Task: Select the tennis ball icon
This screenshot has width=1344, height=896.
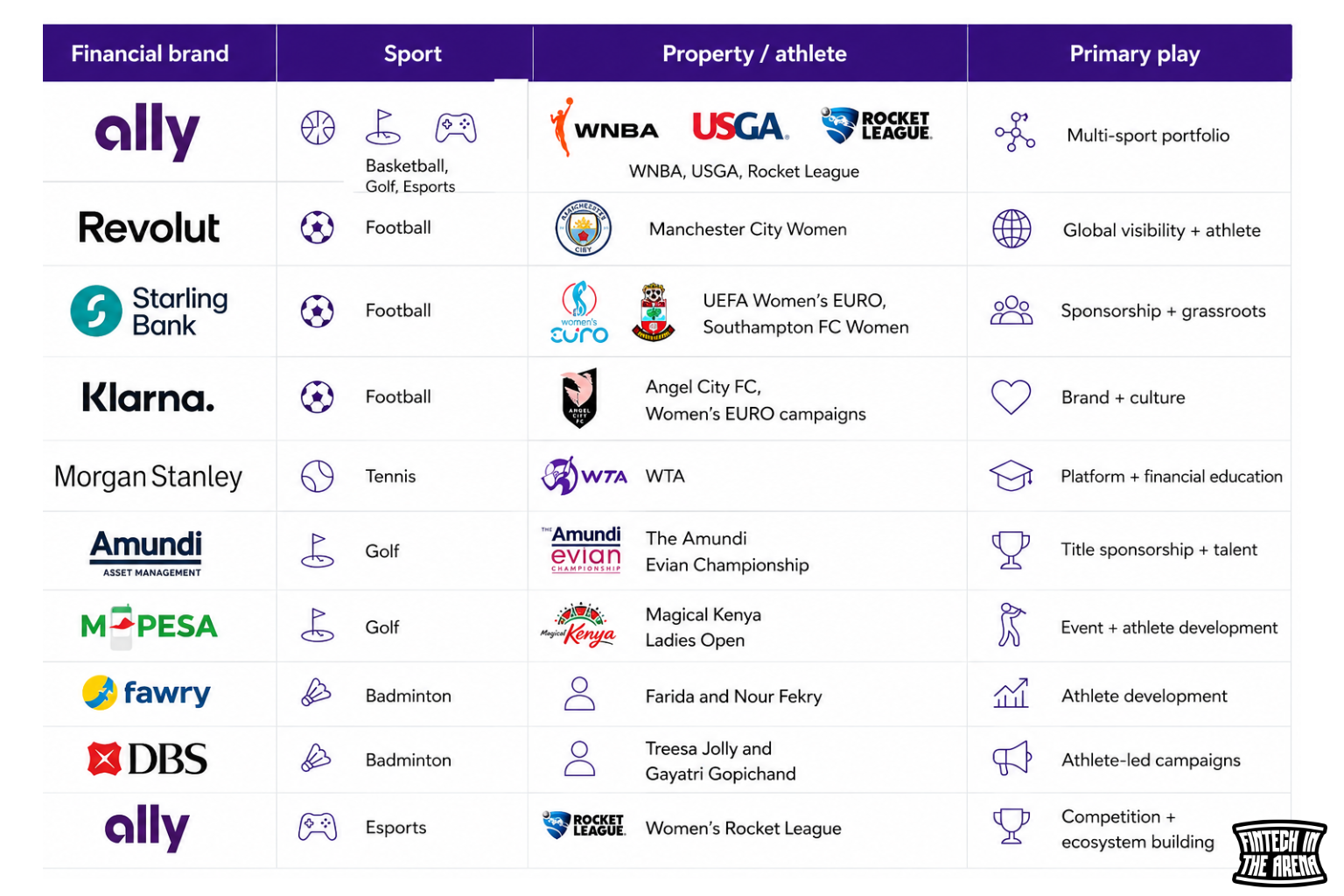Action: pos(318,476)
